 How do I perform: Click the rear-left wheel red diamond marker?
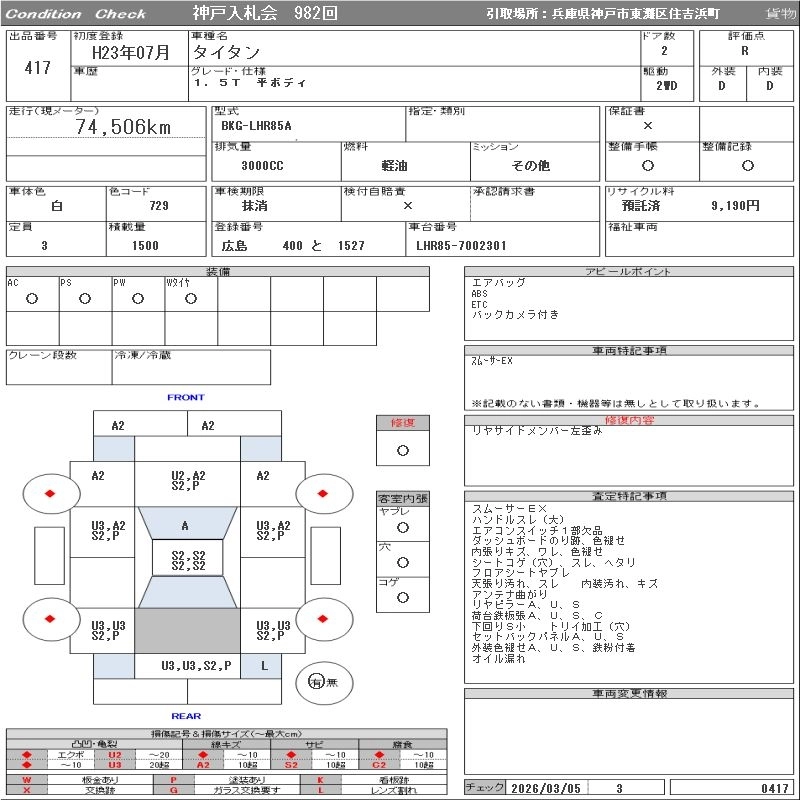[x=49, y=619]
